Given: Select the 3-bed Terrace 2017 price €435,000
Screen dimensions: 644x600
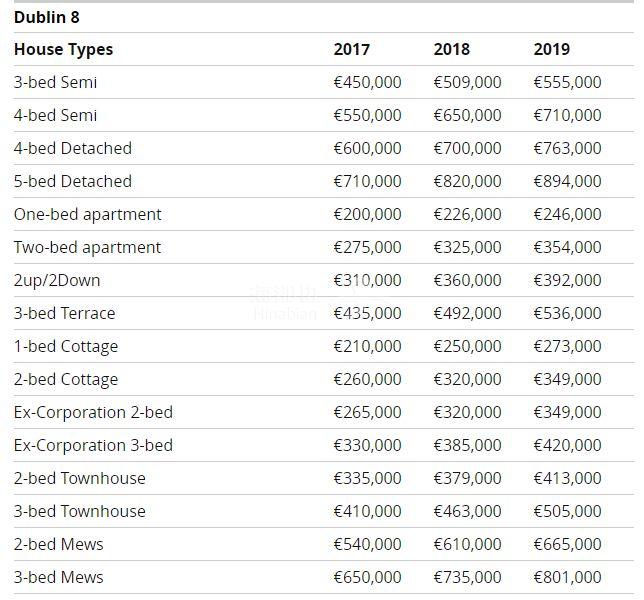Looking at the screenshot, I should pos(367,313).
